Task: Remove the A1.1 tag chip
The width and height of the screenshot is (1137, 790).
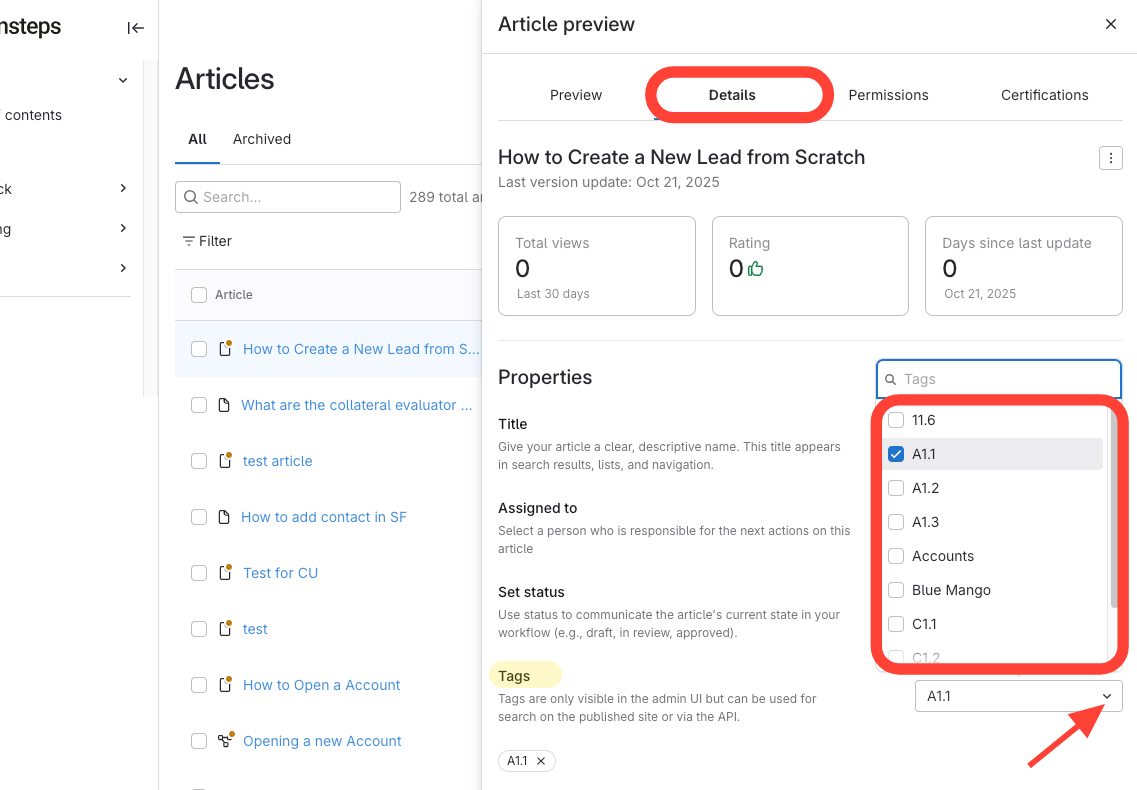Action: click(x=541, y=761)
